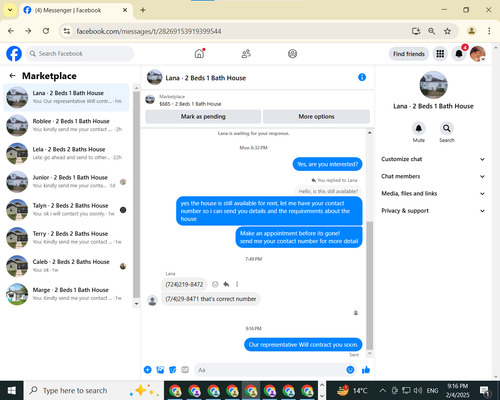This screenshot has height=400, width=500.
Task: Open the notifications bell with badge
Action: point(459,54)
